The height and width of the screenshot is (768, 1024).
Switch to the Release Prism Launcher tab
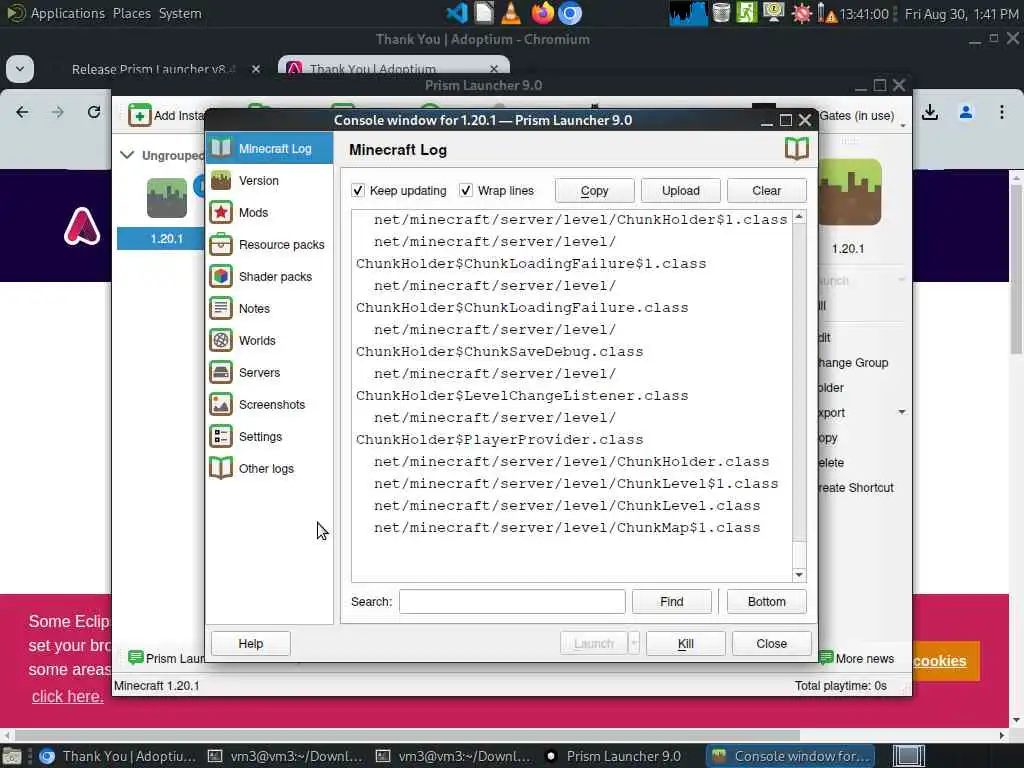click(153, 69)
